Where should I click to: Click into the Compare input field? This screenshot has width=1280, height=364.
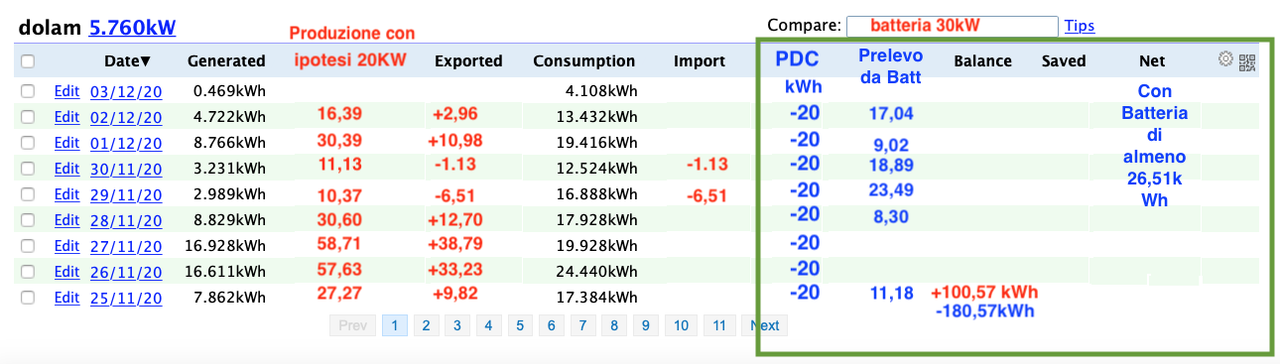tap(952, 26)
